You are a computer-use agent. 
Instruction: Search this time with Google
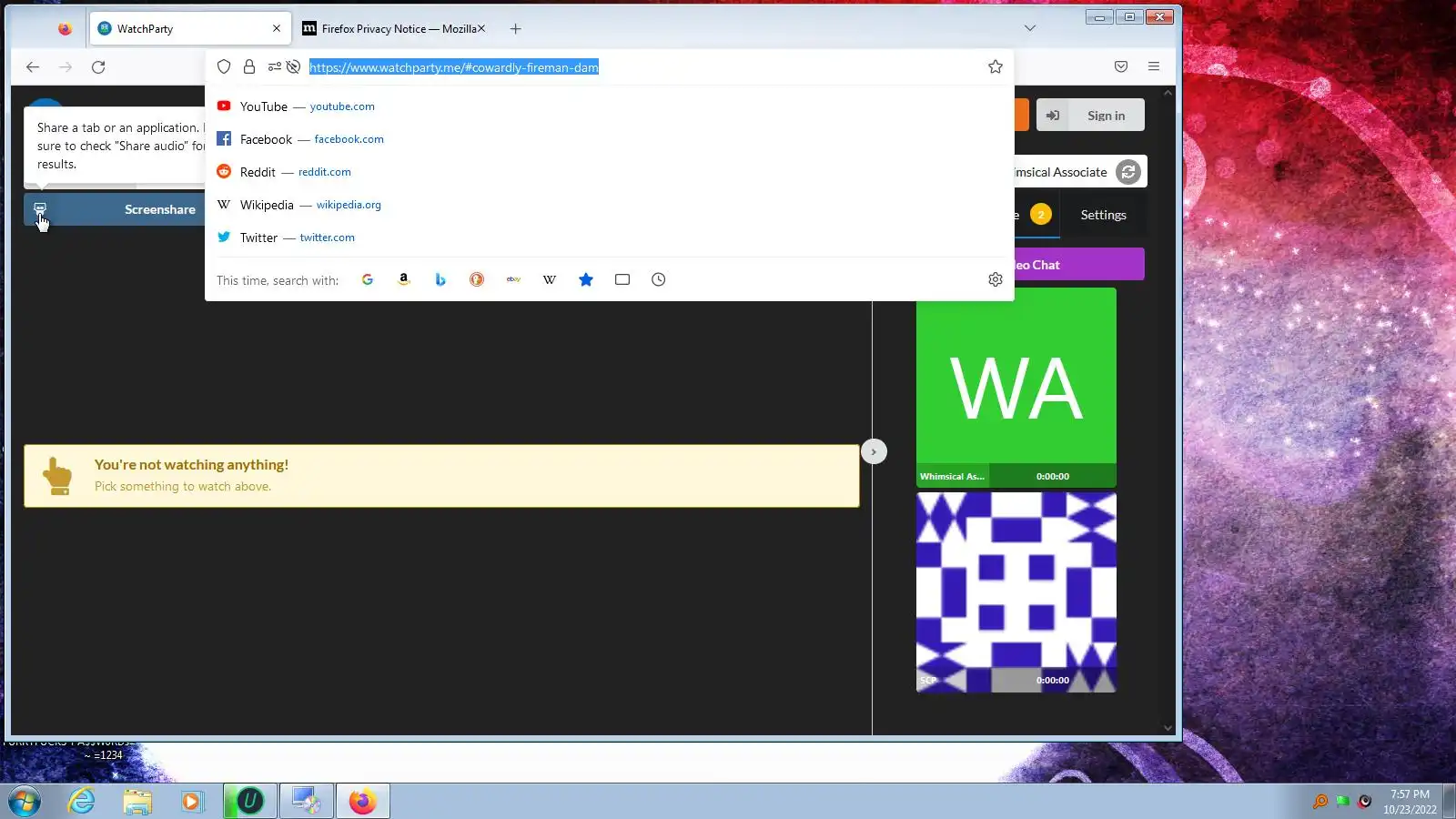tap(368, 279)
